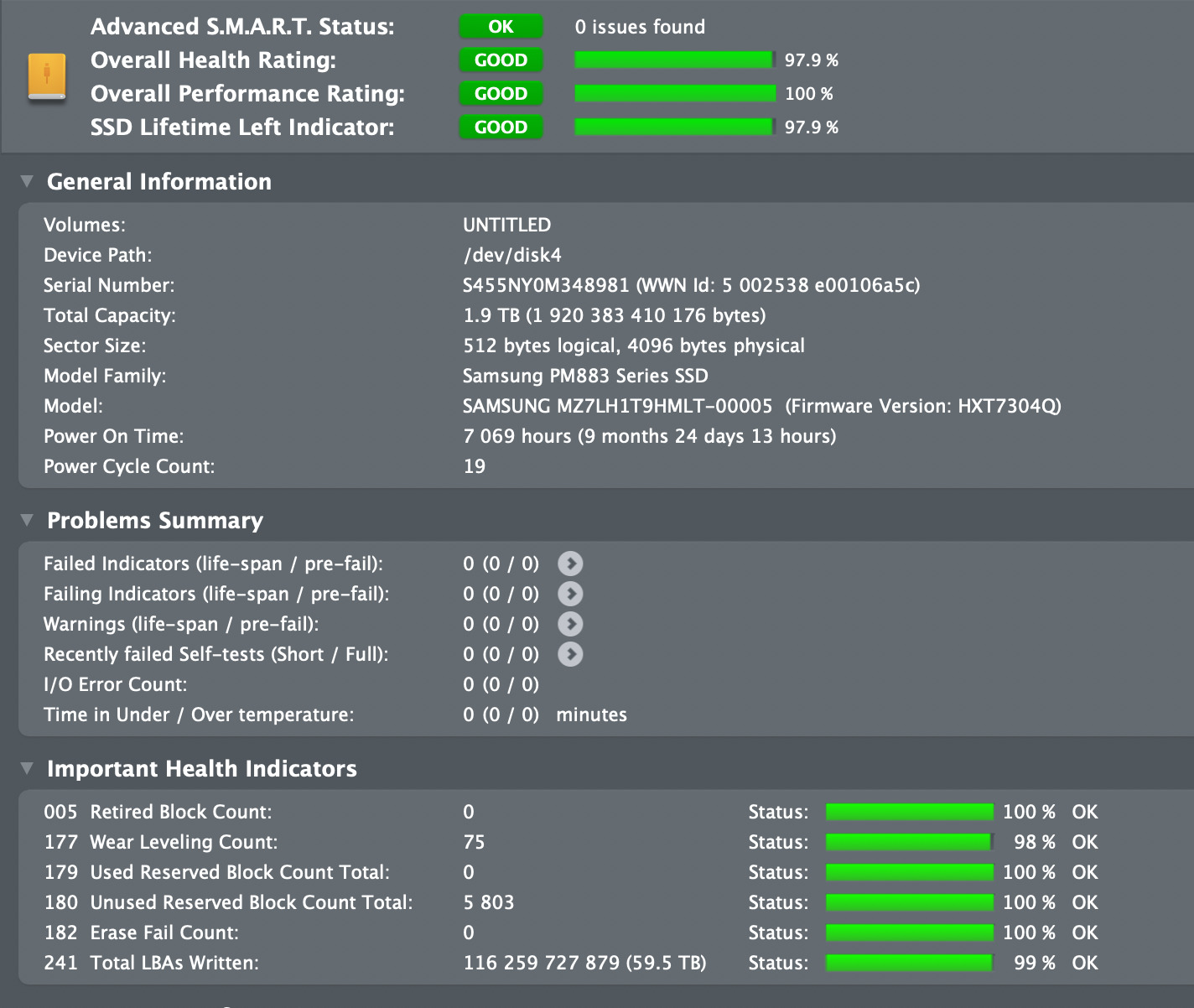
Task: Click the green OK S.M.A.R.T. status badge
Action: tap(501, 27)
